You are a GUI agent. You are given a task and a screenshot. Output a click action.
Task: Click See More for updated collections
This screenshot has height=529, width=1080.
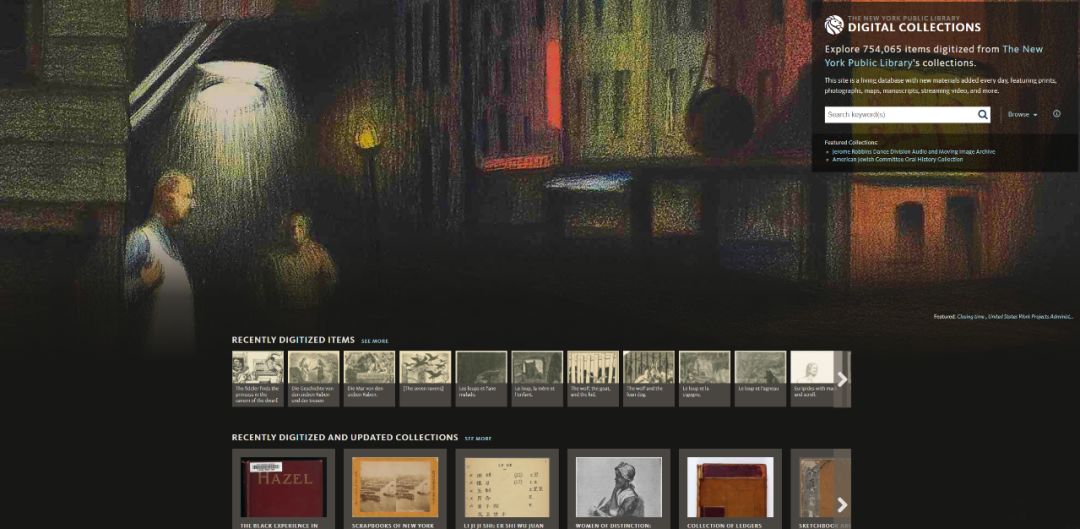[478, 438]
